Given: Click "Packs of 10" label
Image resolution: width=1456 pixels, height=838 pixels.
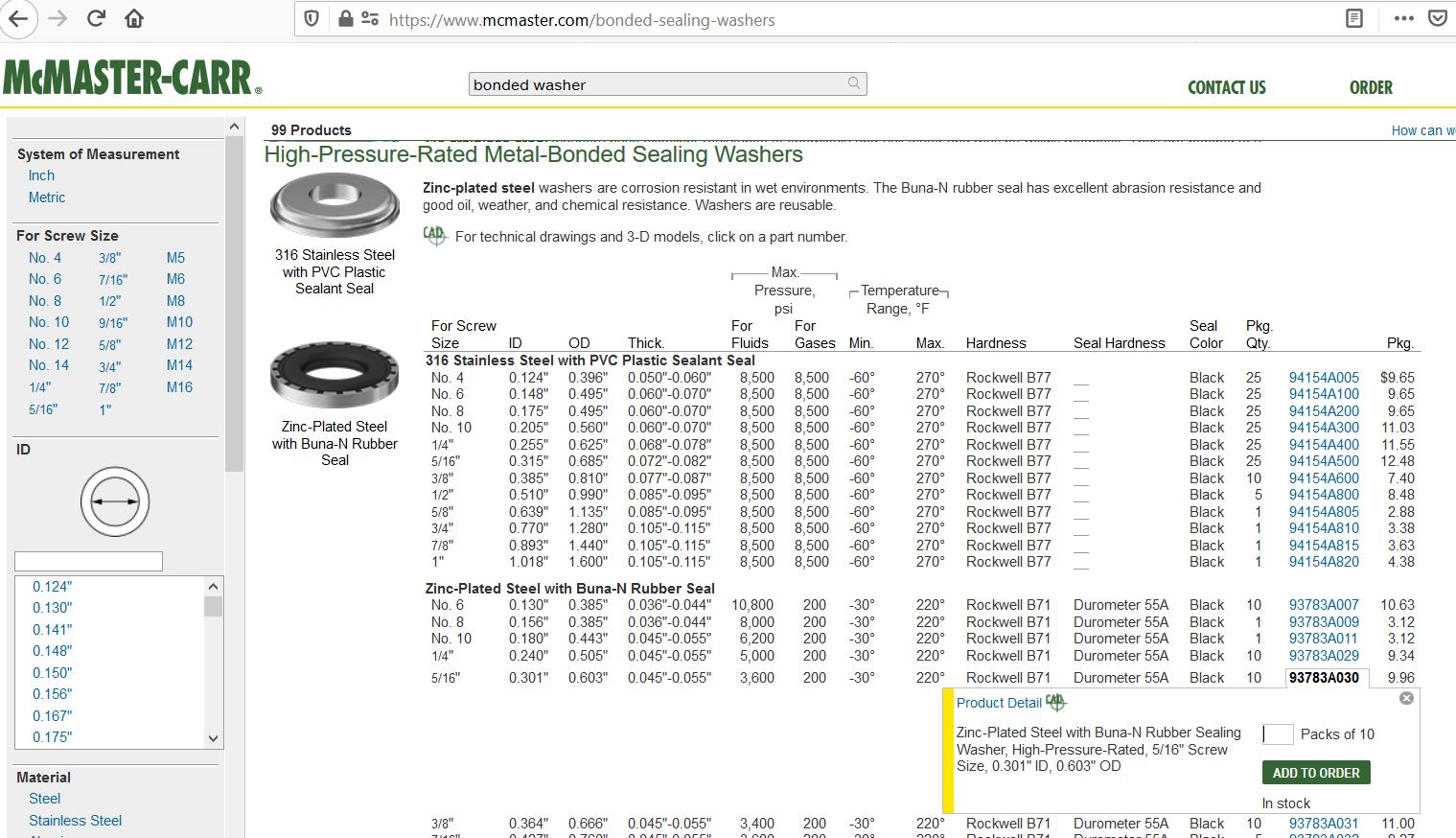Looking at the screenshot, I should (x=1337, y=734).
